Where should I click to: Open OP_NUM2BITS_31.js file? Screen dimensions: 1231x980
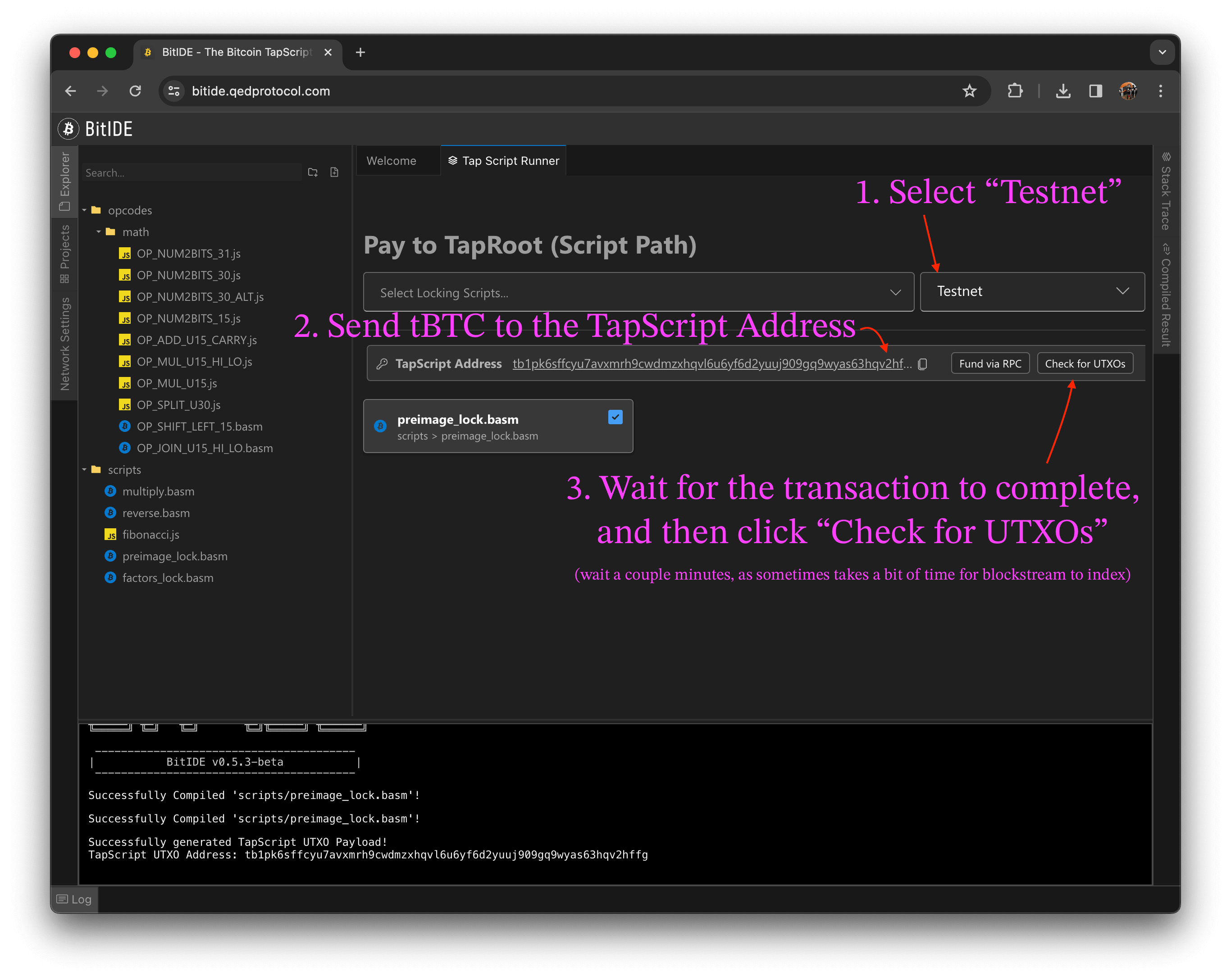pos(188,254)
